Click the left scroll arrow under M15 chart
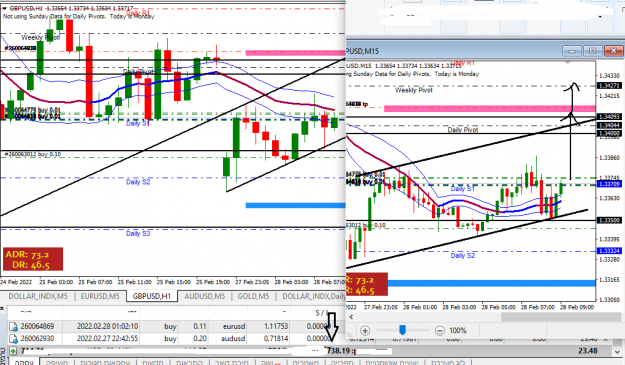 (351, 317)
